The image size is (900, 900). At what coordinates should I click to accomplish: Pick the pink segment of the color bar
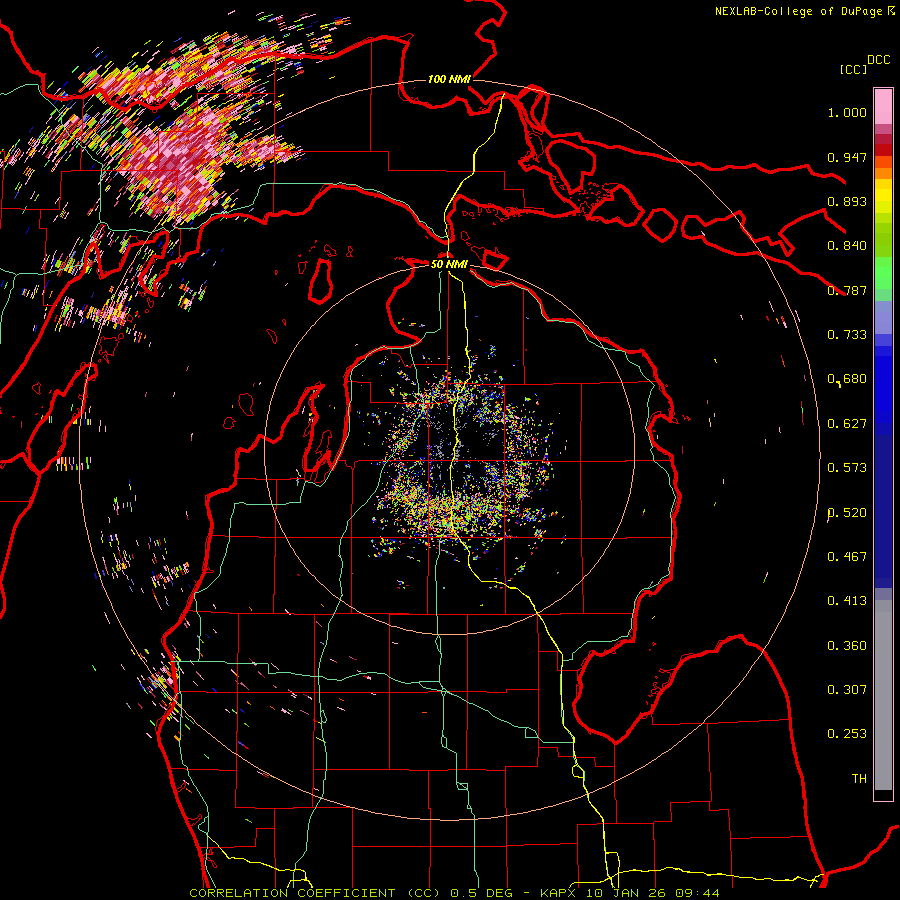(x=883, y=106)
